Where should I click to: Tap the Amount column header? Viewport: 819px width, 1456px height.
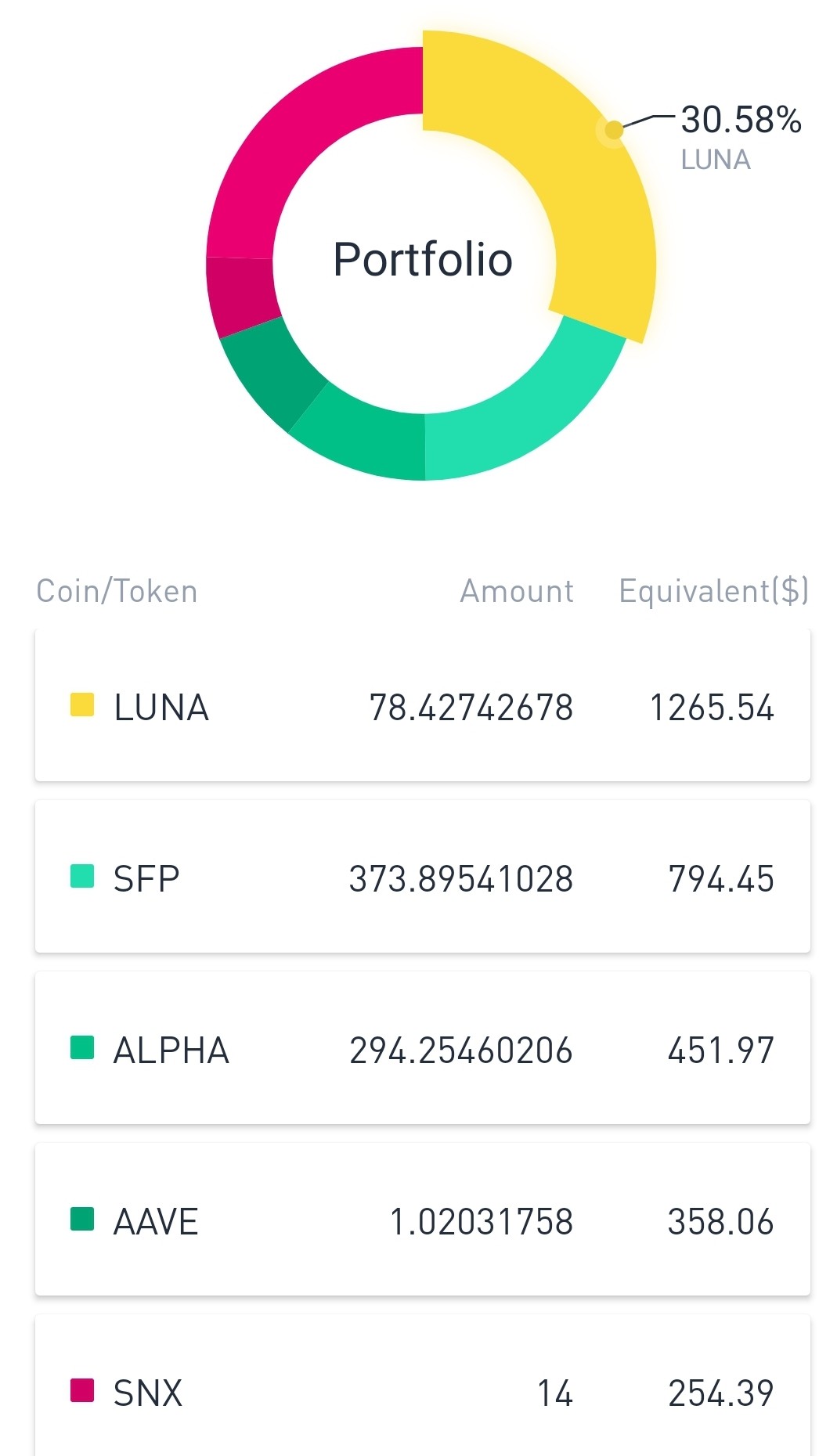(517, 591)
